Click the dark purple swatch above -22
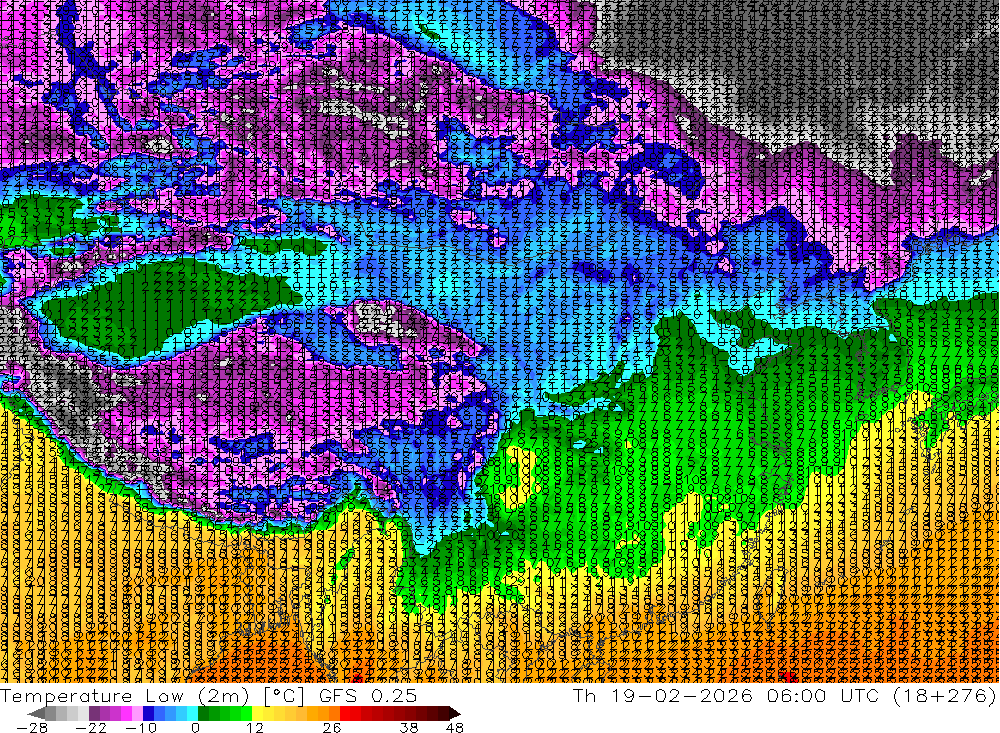Viewport: 1000px width, 733px height. (94, 713)
